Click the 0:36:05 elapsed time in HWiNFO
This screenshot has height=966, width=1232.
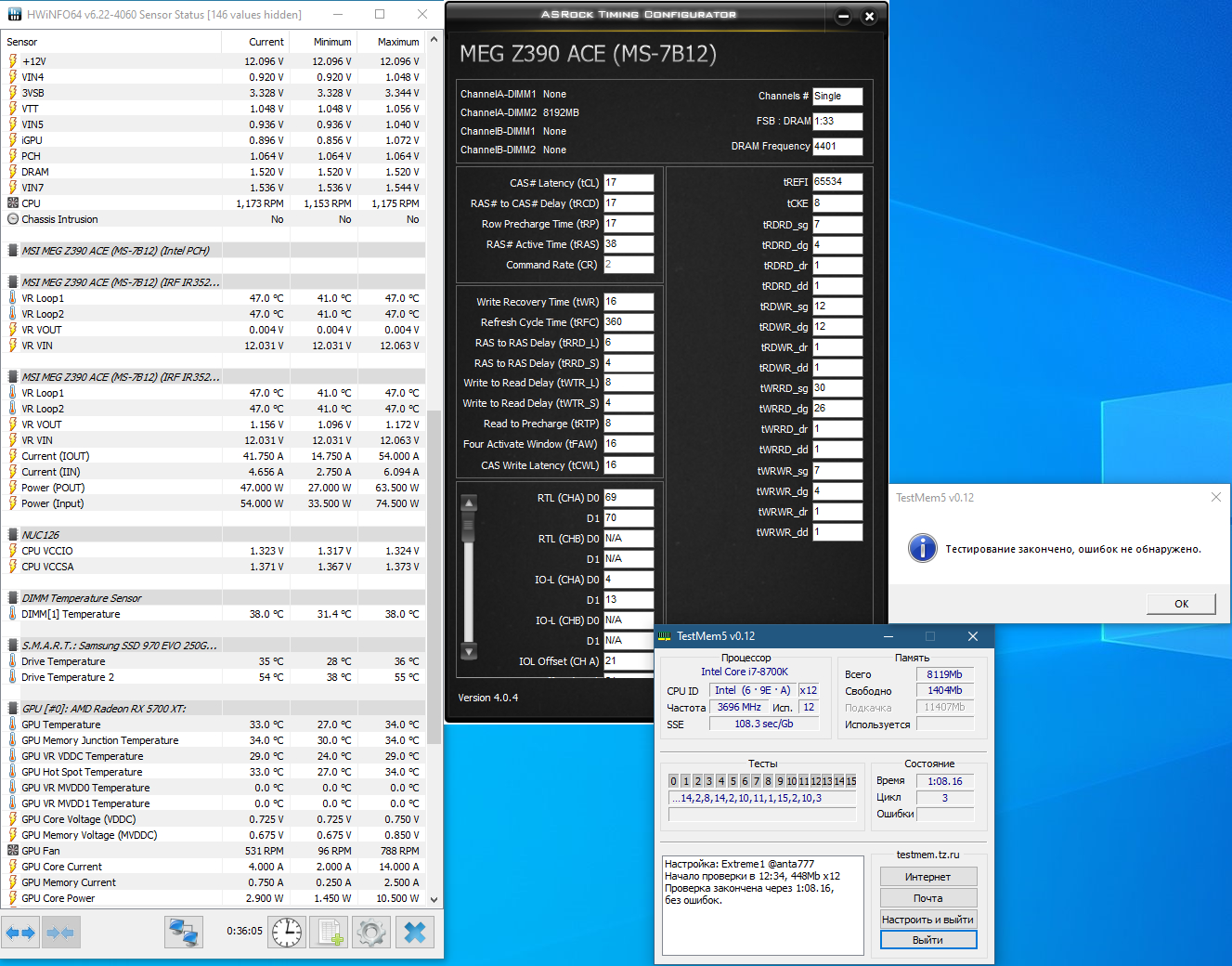pos(244,931)
